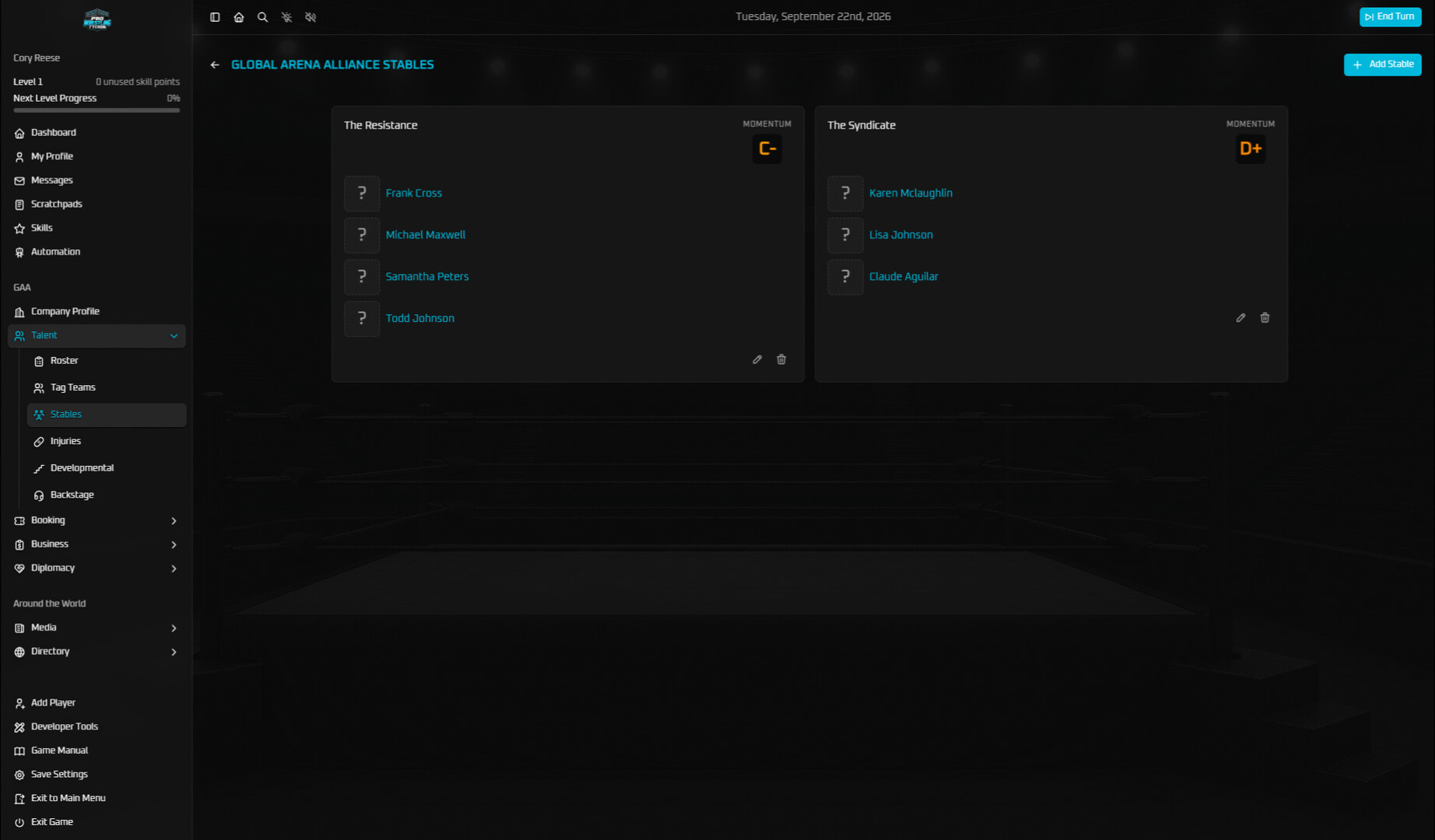Select Backstage under Talent
This screenshot has width=1435, height=840.
(x=107, y=495)
